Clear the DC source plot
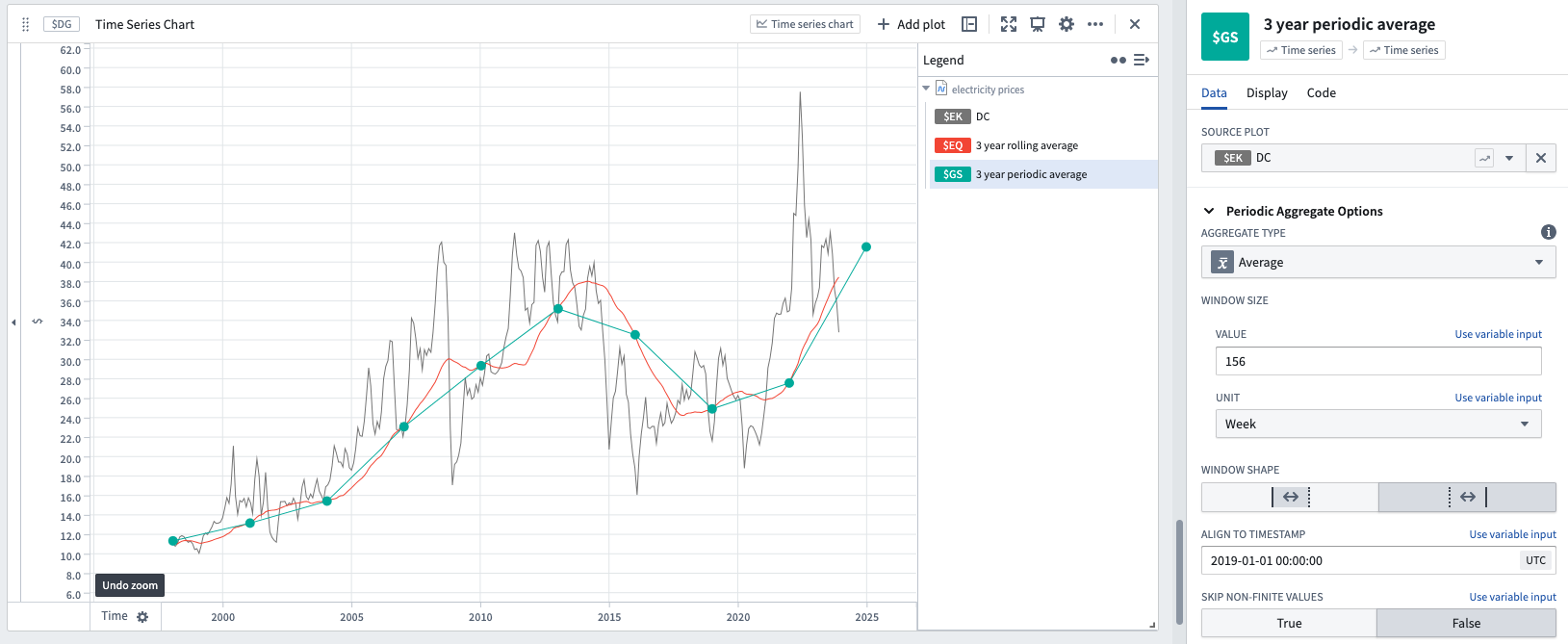The height and width of the screenshot is (644, 1568). (x=1541, y=158)
